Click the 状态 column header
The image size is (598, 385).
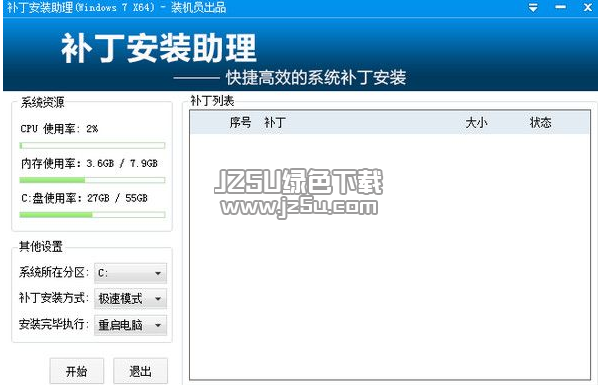tap(541, 122)
